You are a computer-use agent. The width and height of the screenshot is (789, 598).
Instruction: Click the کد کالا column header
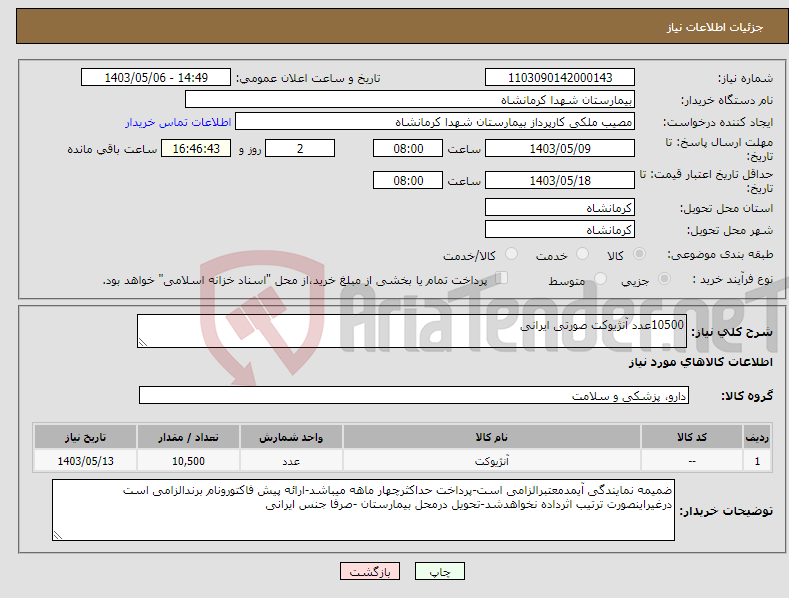pyautogui.click(x=692, y=437)
